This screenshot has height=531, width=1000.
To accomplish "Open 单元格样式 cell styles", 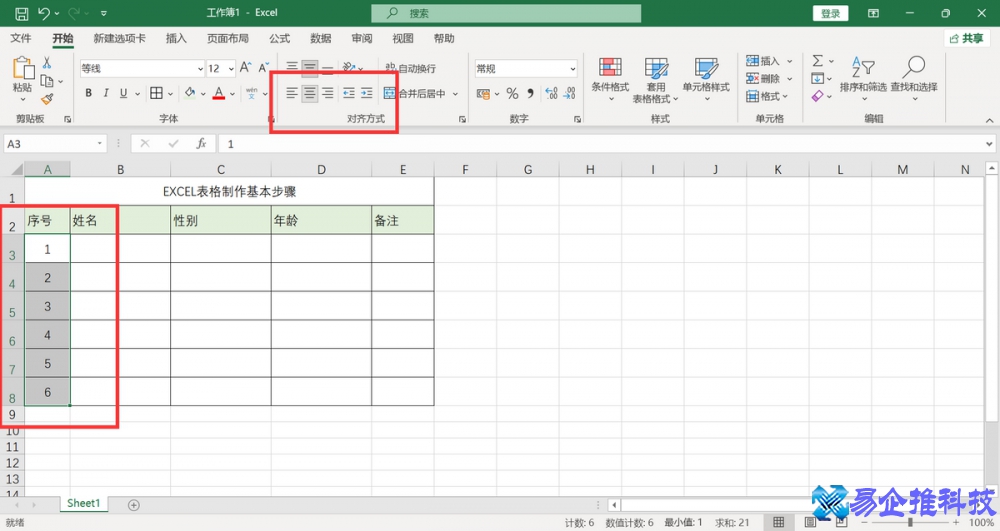I will coord(706,79).
